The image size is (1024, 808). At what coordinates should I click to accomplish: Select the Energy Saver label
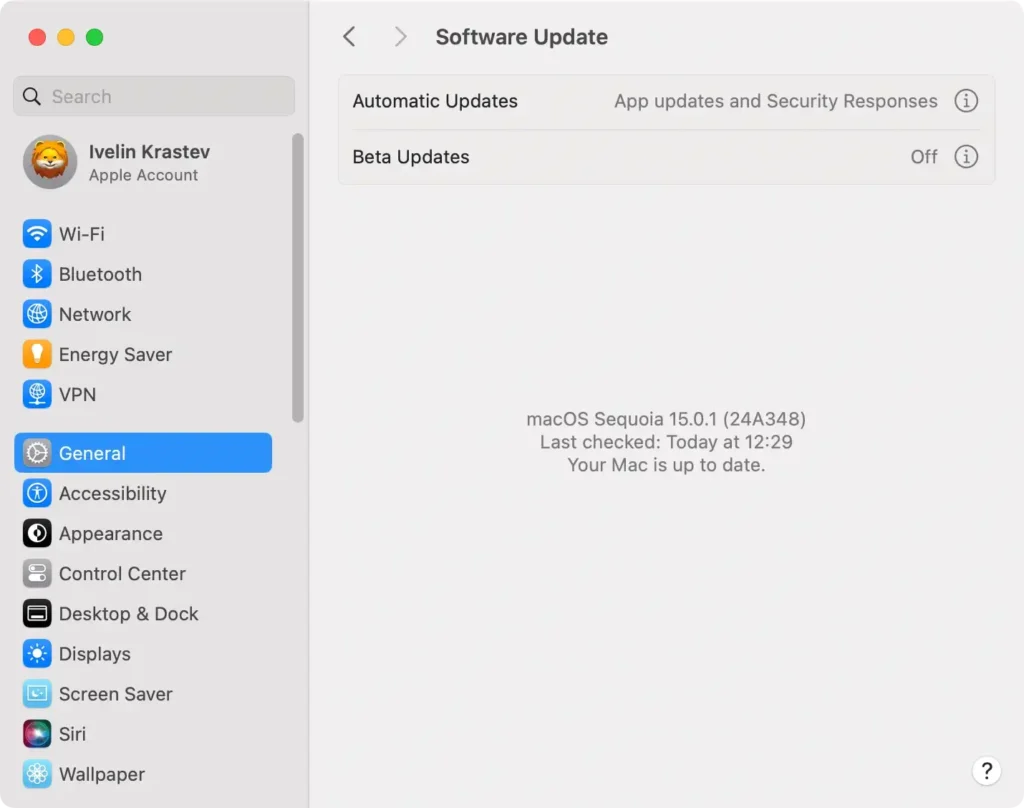pos(116,354)
